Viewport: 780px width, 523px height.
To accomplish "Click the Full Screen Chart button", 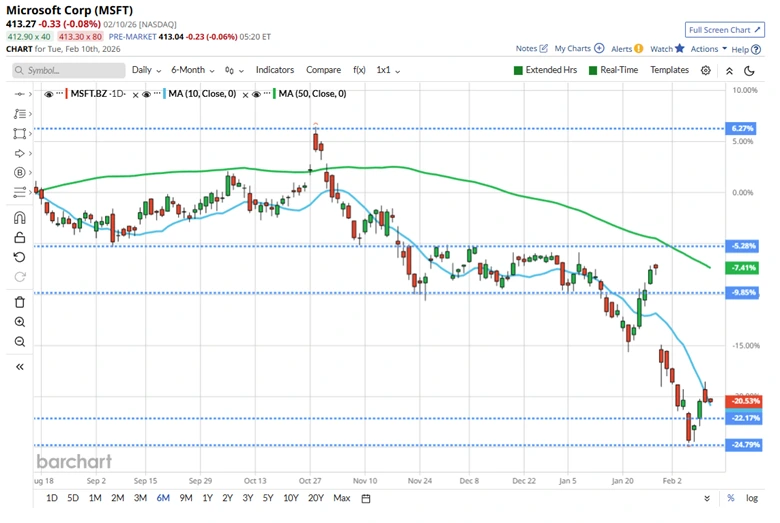I will (724, 30).
